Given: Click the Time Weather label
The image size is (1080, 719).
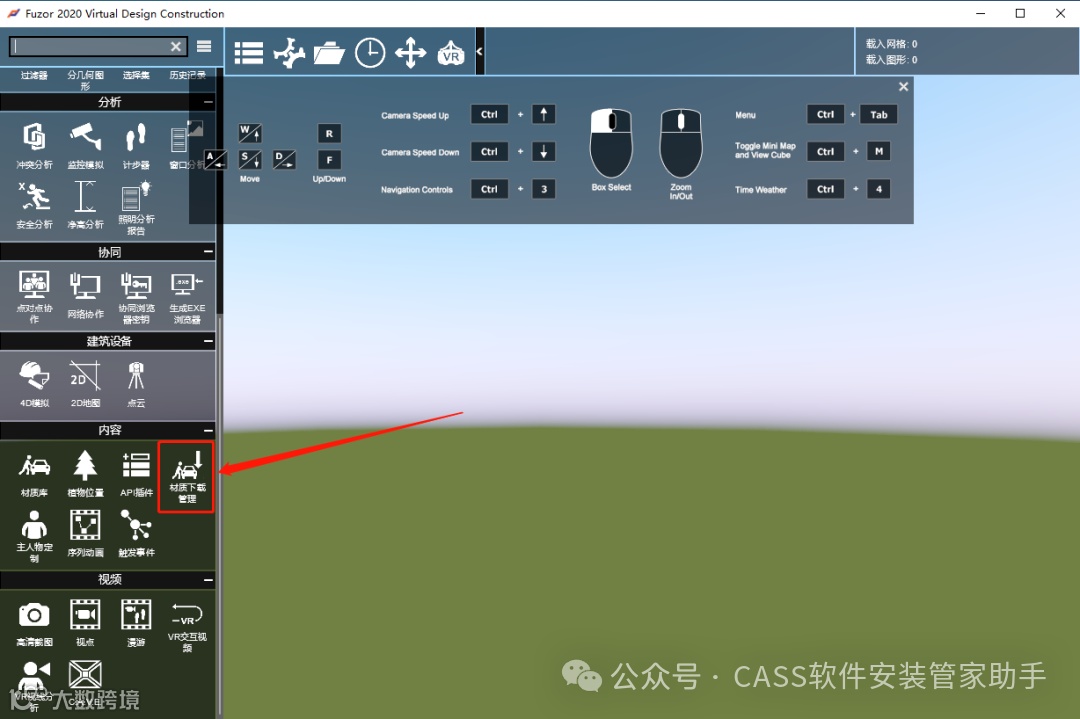Looking at the screenshot, I should tap(760, 189).
